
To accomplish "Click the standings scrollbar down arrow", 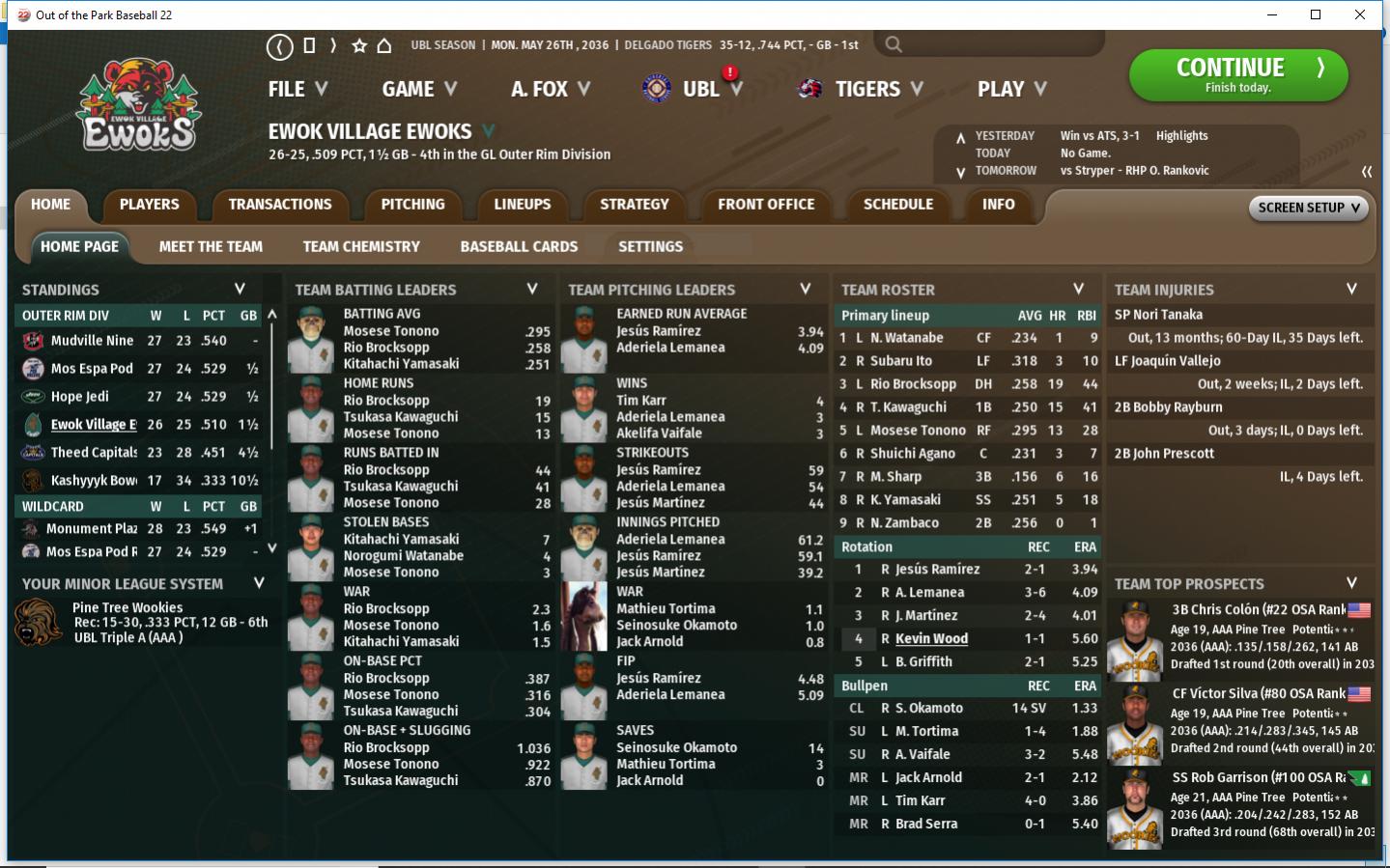I will pos(272,548).
